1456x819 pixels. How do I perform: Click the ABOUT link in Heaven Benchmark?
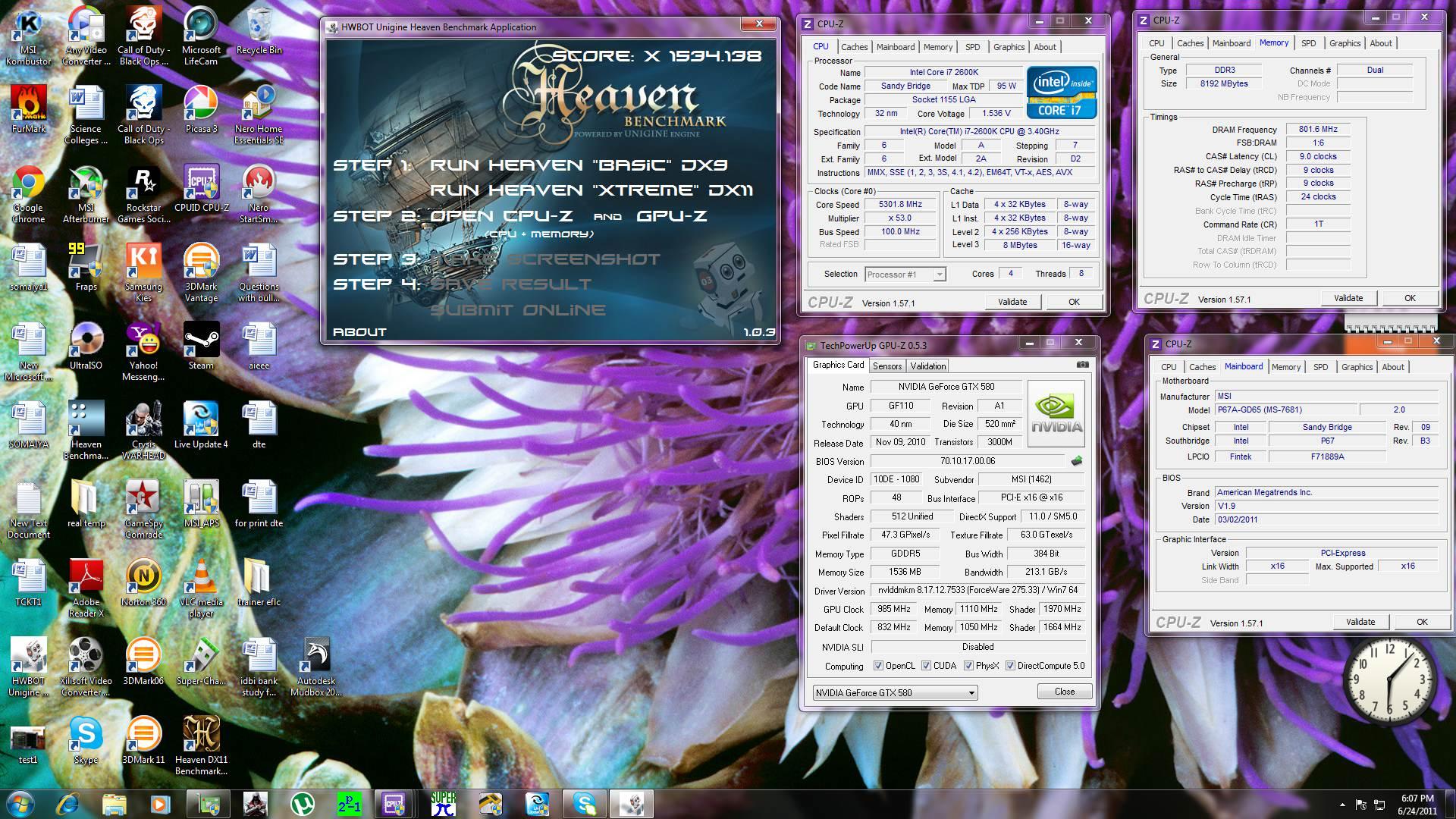(x=359, y=332)
